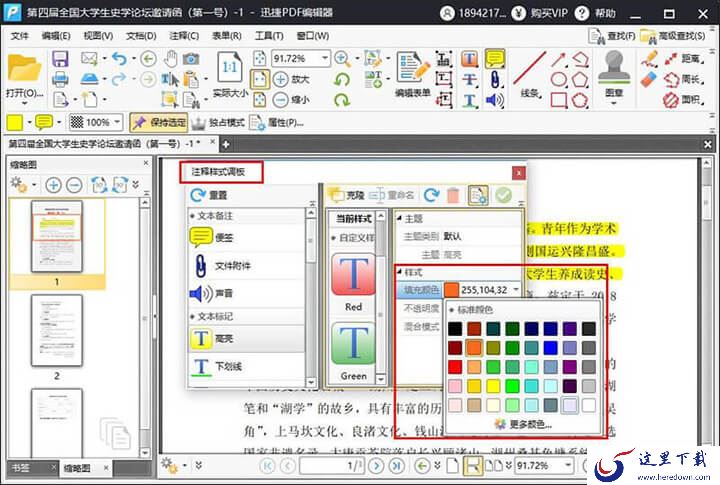Toggle 独占模式 exclusive mode
Screen dimensions: 720x485
point(219,122)
